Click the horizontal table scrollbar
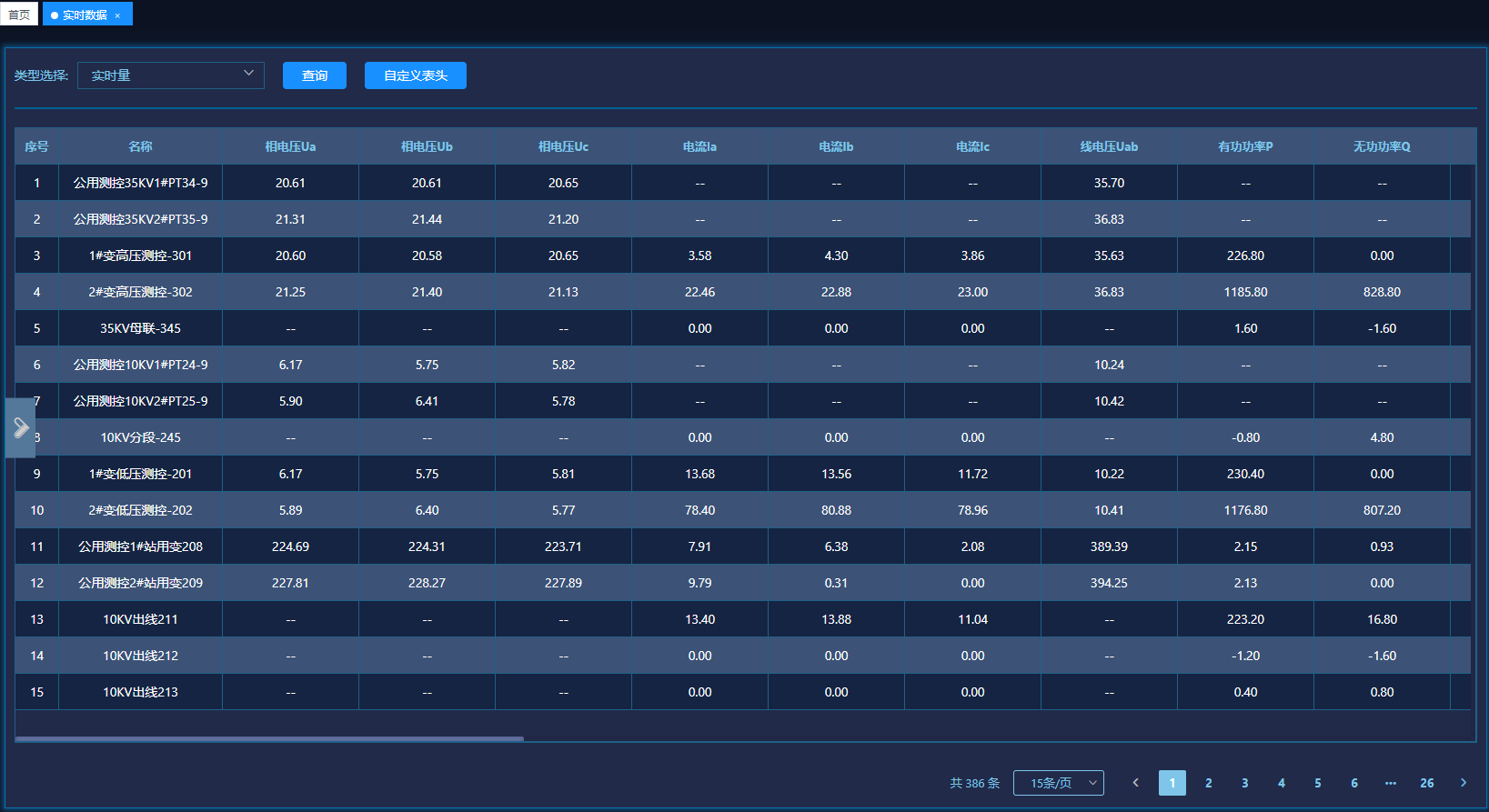Viewport: 1489px width, 812px height. [269, 738]
